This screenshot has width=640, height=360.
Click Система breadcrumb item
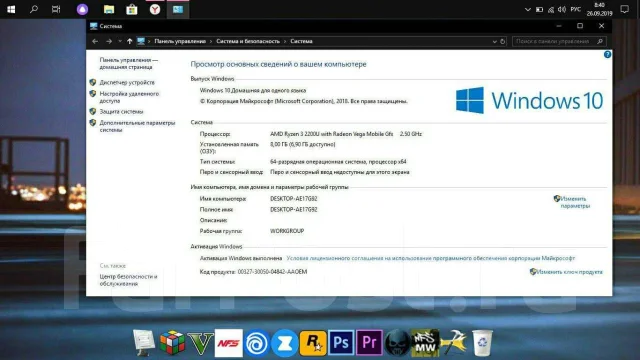301,41
